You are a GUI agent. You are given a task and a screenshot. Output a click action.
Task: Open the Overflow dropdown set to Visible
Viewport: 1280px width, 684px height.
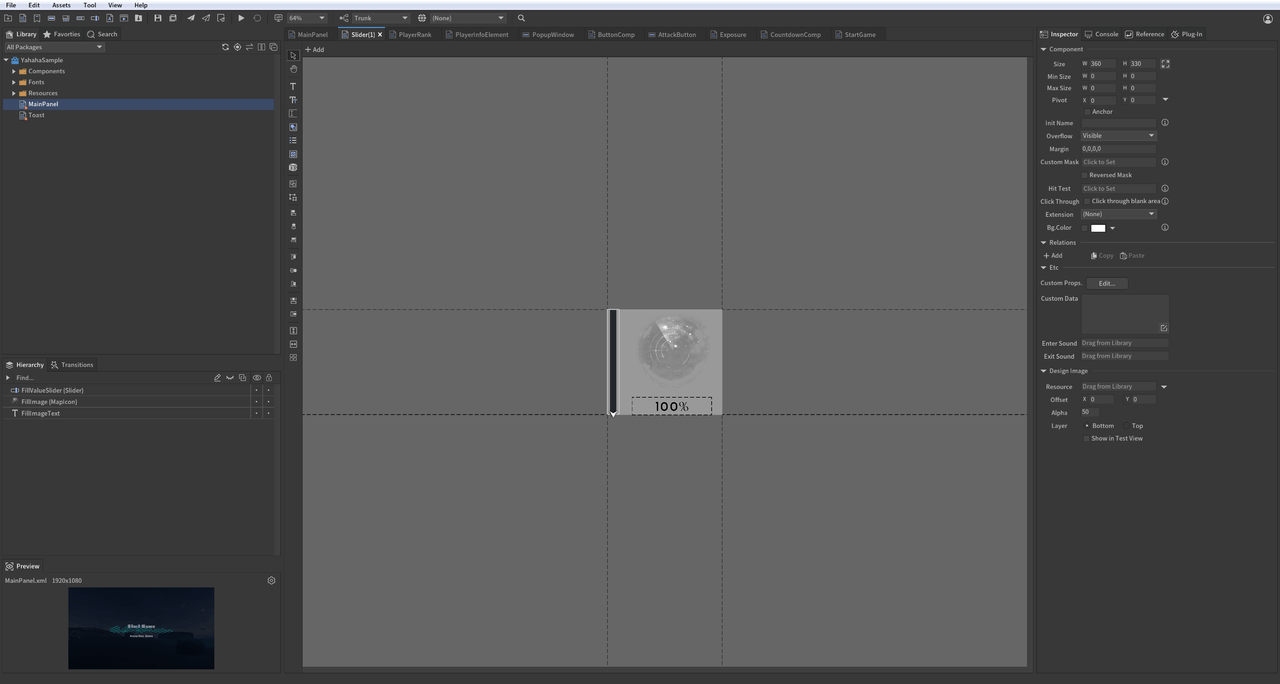coord(1118,136)
